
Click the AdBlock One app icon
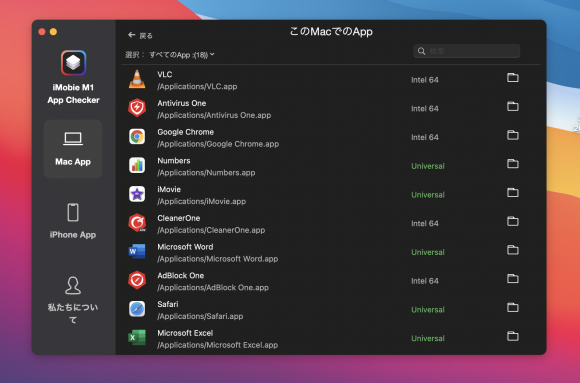click(137, 280)
